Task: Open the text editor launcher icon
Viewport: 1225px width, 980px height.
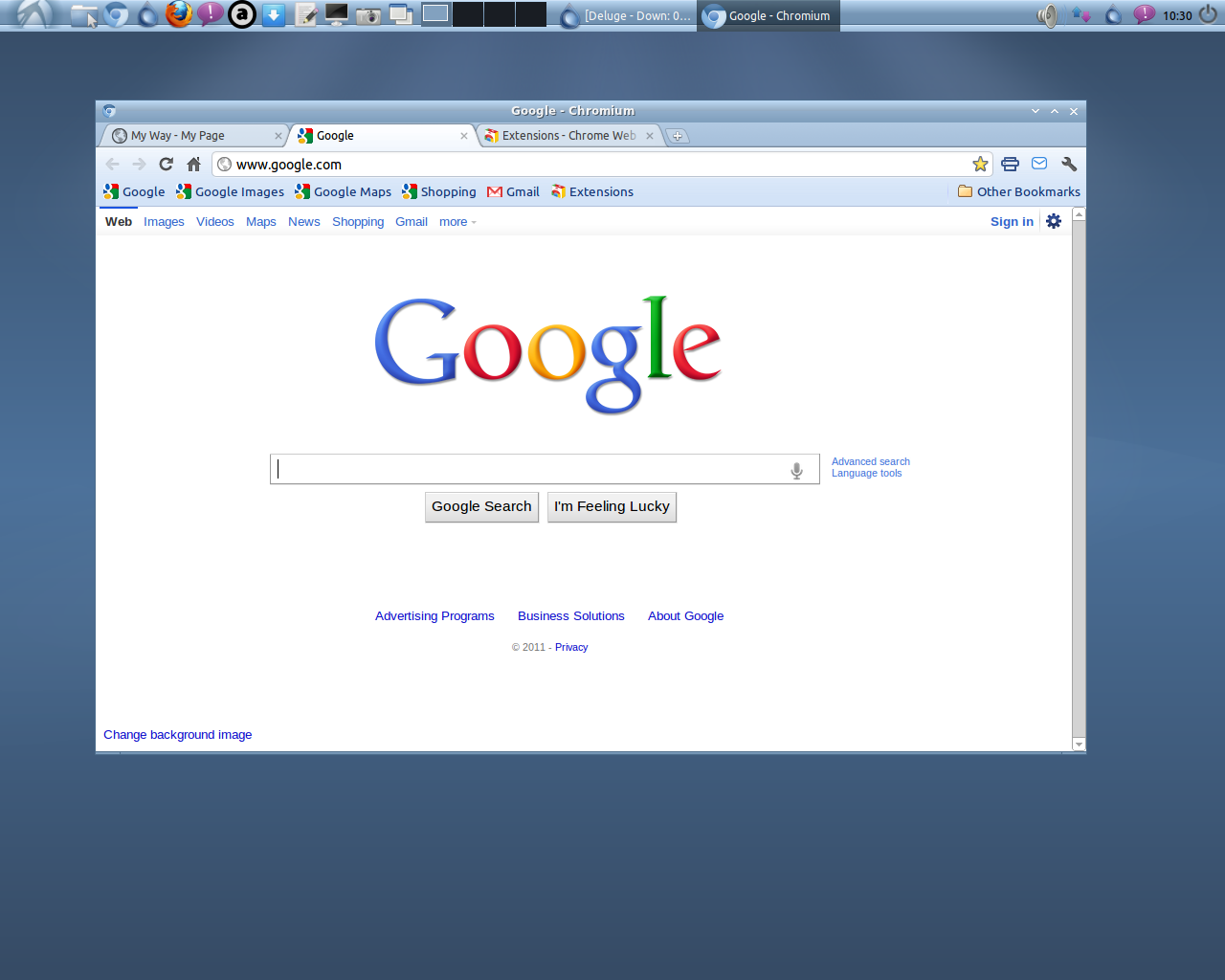Action: tap(305, 15)
